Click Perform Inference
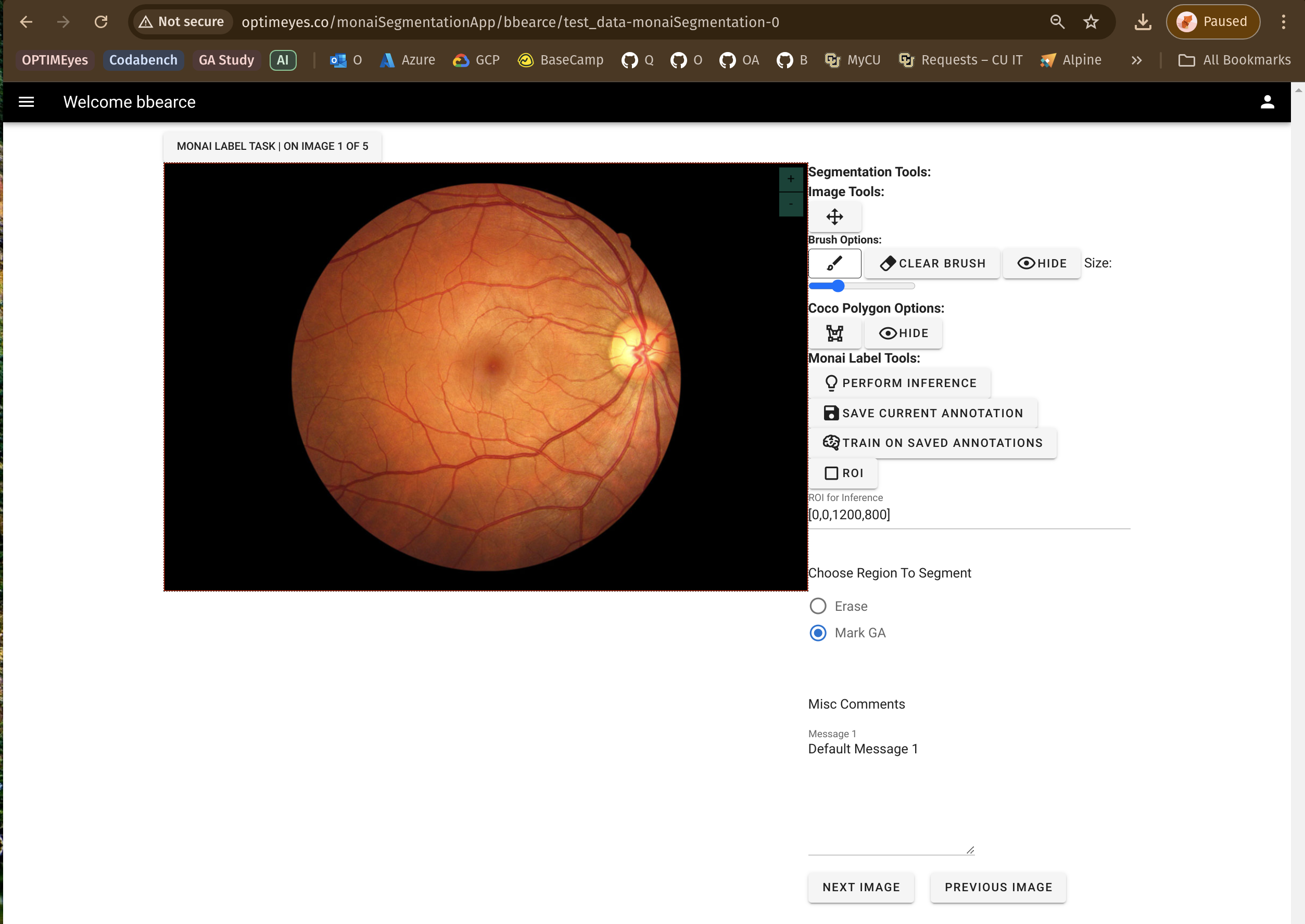The height and width of the screenshot is (924, 1305). tap(899, 383)
